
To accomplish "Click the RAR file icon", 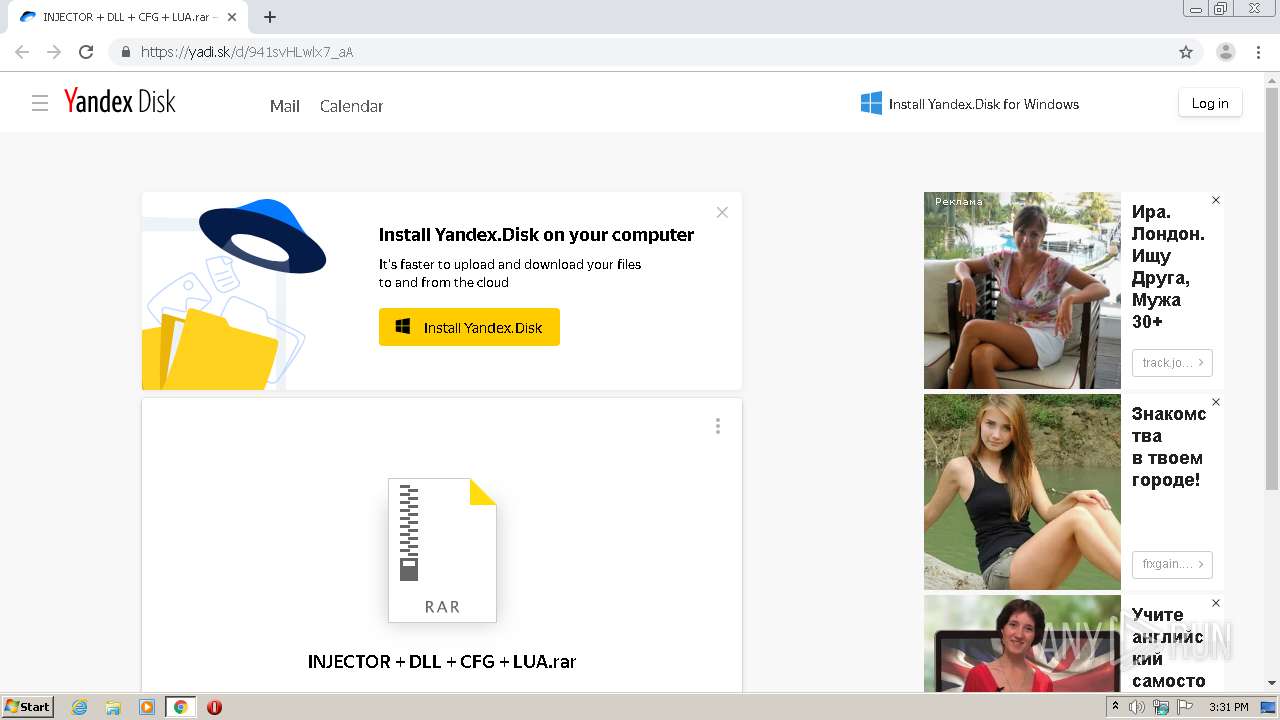I will [x=442, y=550].
